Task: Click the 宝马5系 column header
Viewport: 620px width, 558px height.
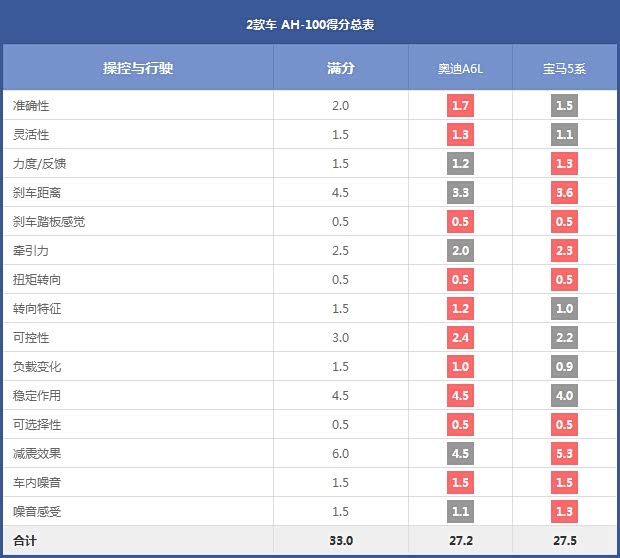Action: 564,68
